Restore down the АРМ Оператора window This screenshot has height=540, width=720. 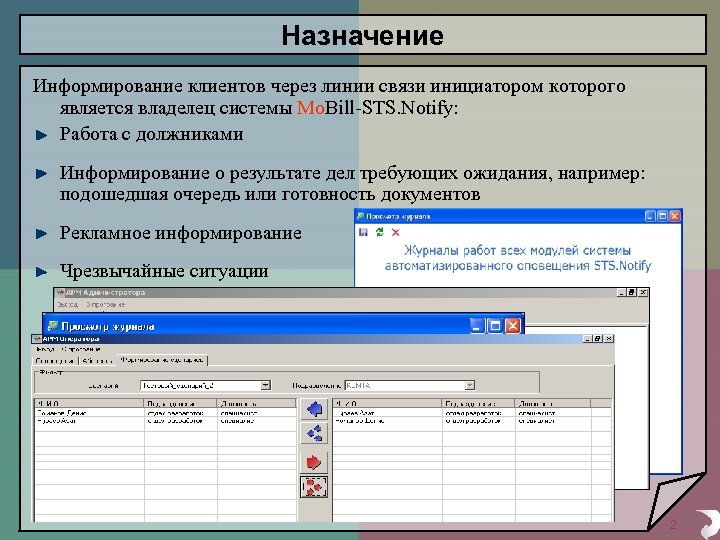598,339
